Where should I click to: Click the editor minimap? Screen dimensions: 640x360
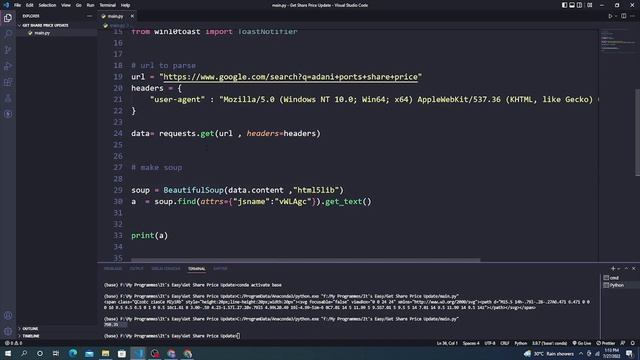pos(617,41)
